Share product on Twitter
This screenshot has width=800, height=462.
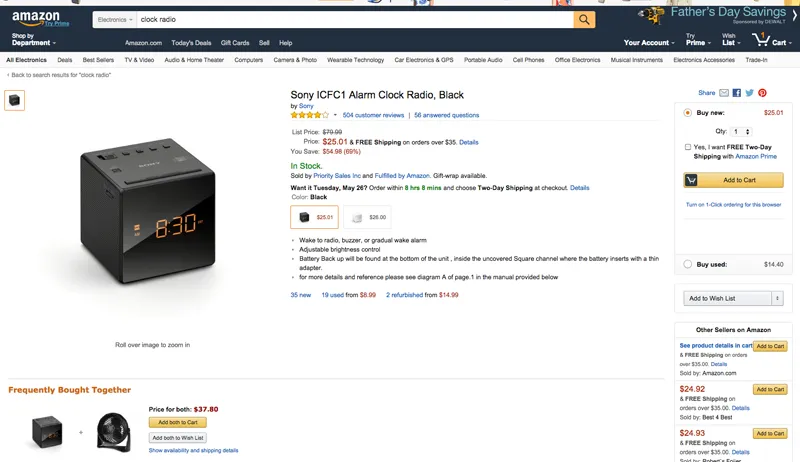(749, 93)
